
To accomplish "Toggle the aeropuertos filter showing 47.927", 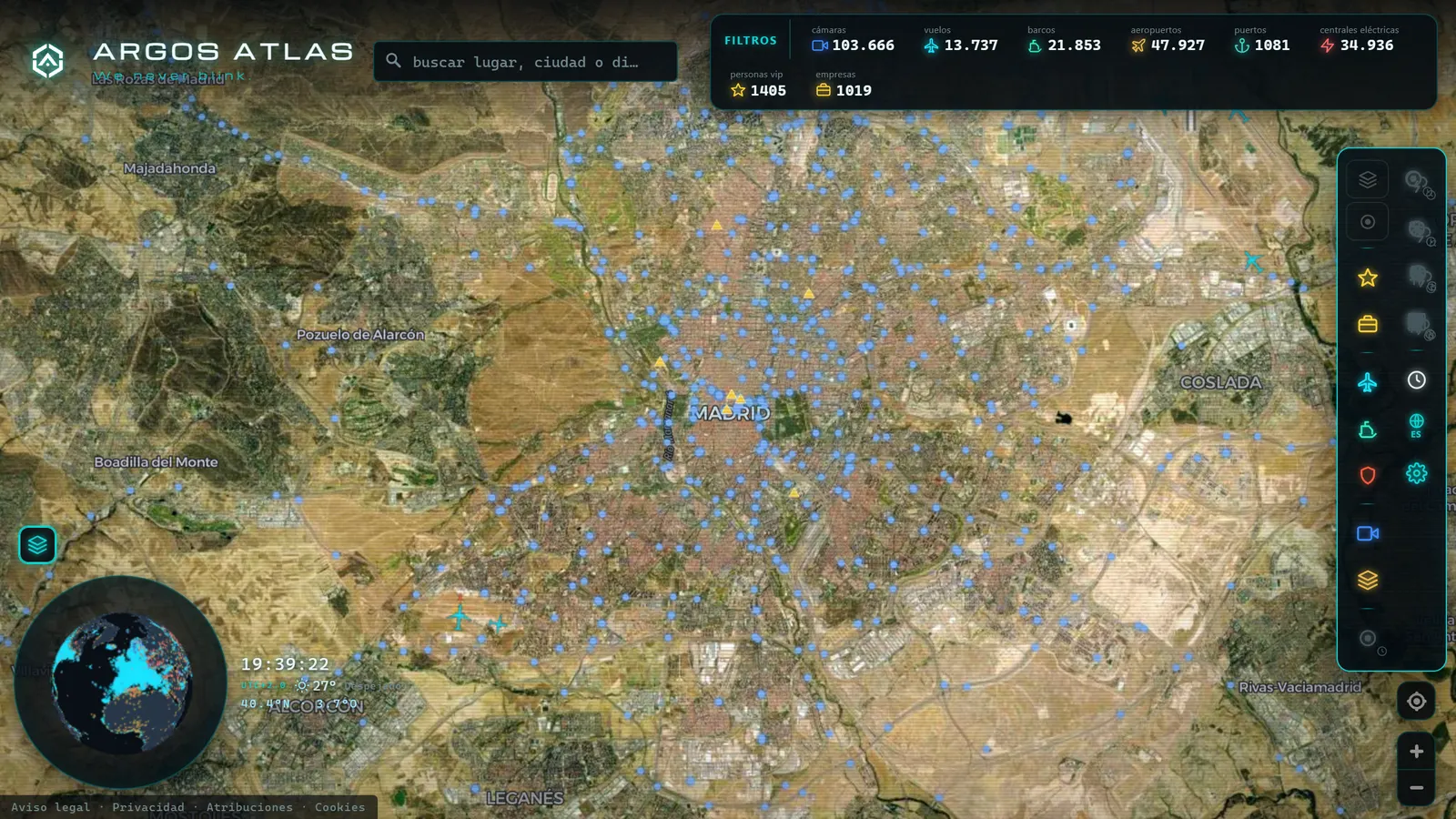I will 1168,39.
